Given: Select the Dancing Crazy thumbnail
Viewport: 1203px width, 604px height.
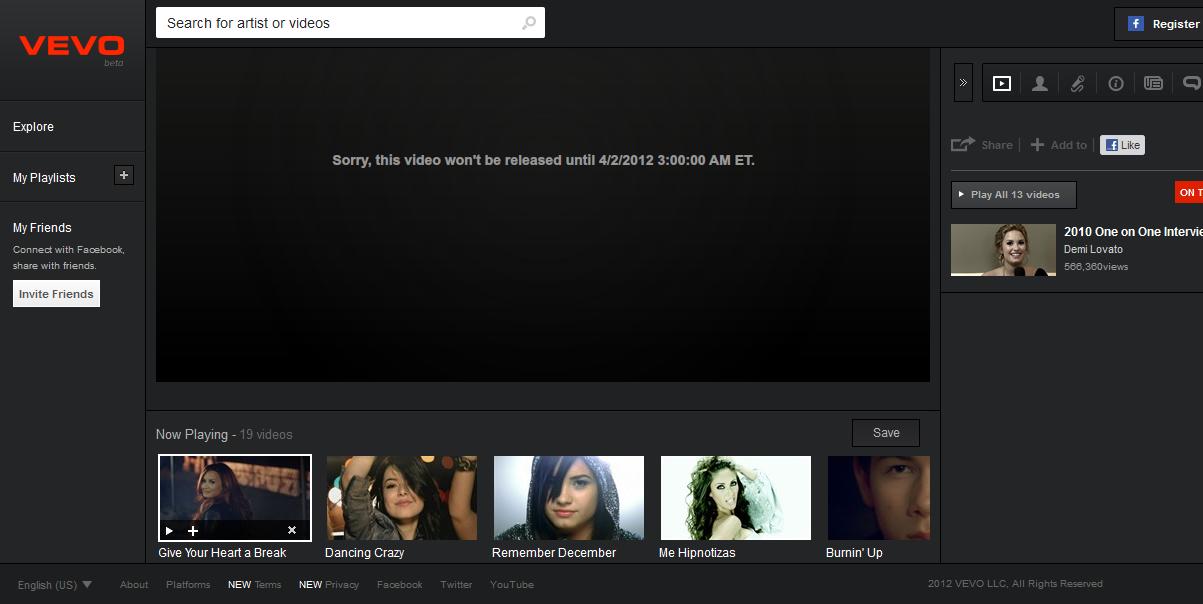Looking at the screenshot, I should click(x=402, y=498).
